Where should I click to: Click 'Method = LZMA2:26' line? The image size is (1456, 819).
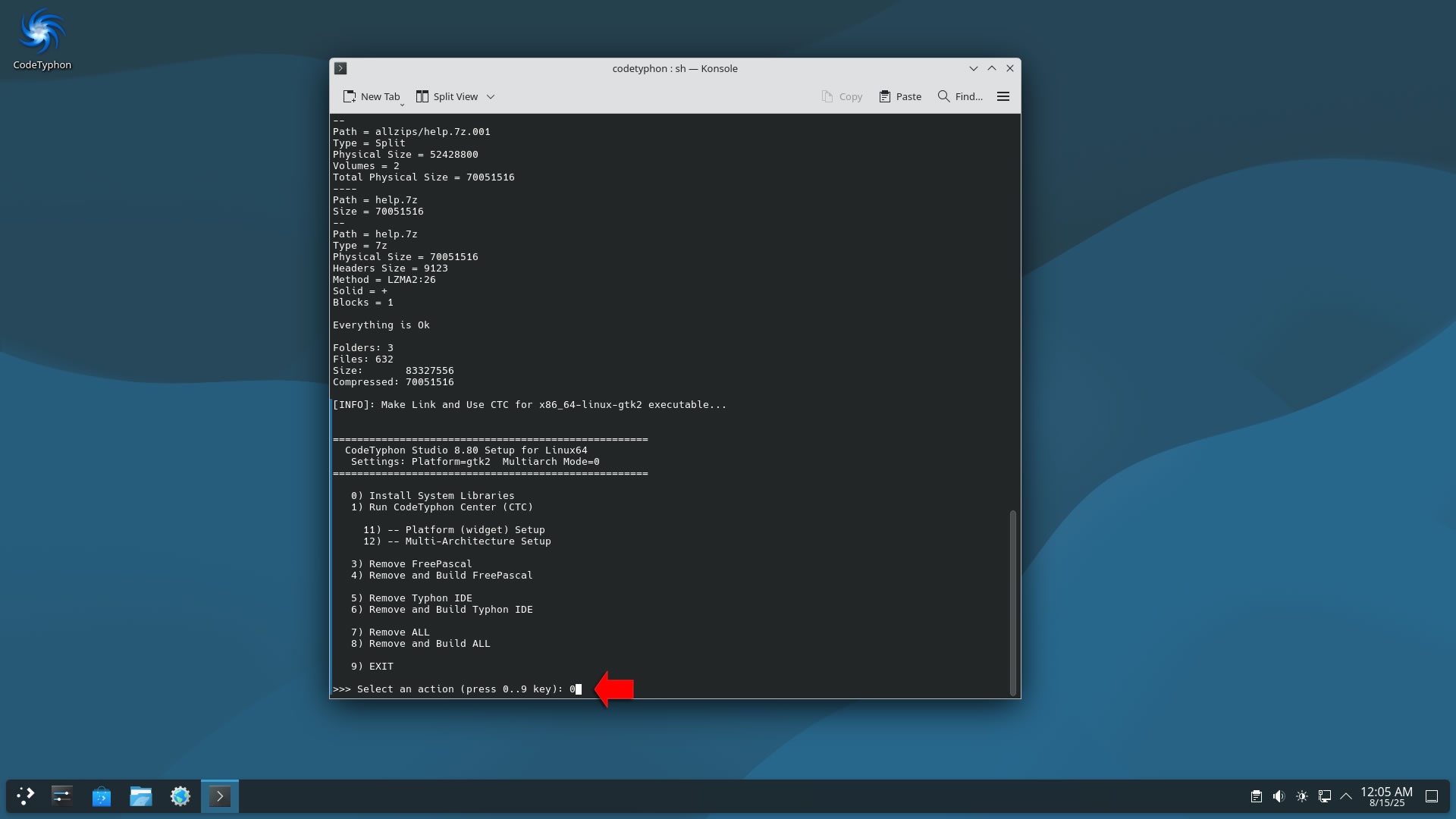pos(384,280)
